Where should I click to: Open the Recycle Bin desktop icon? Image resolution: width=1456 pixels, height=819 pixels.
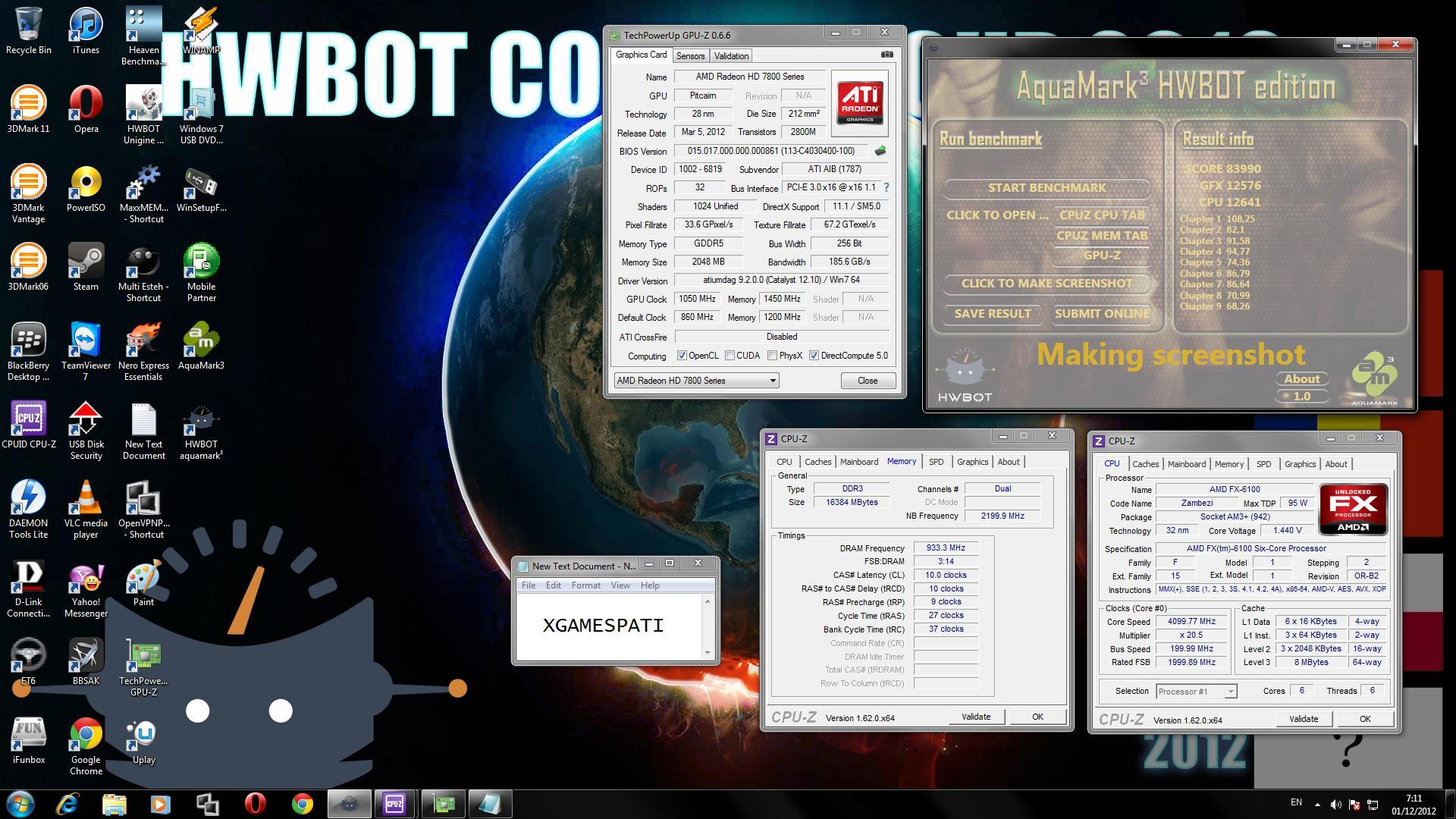(29, 32)
